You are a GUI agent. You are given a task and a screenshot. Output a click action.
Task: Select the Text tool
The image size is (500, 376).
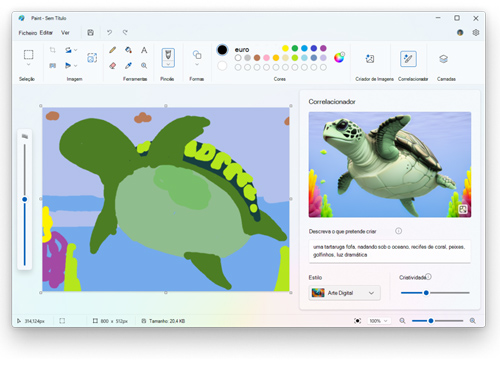tap(144, 50)
